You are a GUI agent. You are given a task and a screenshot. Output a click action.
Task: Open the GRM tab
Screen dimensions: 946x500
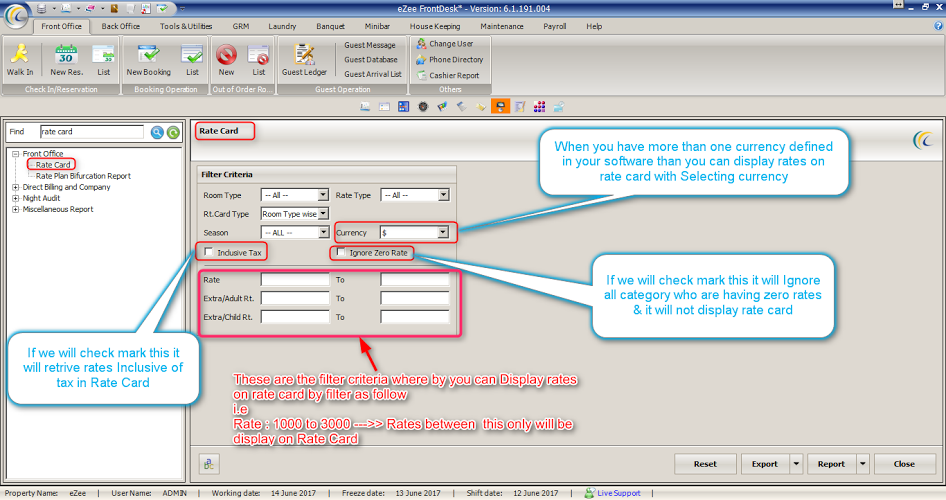tap(241, 27)
